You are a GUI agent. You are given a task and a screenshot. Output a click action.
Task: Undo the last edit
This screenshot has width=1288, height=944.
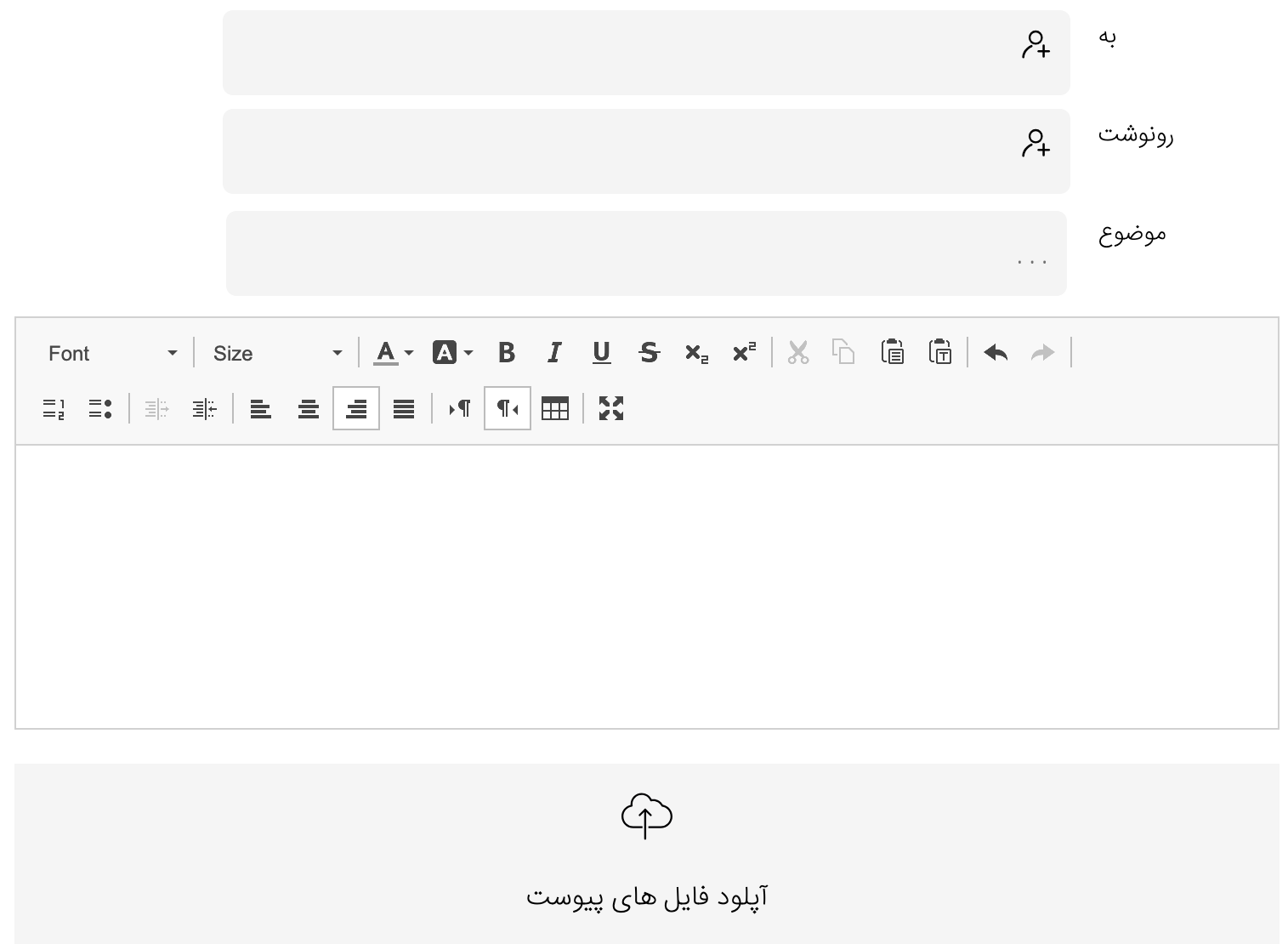point(996,352)
